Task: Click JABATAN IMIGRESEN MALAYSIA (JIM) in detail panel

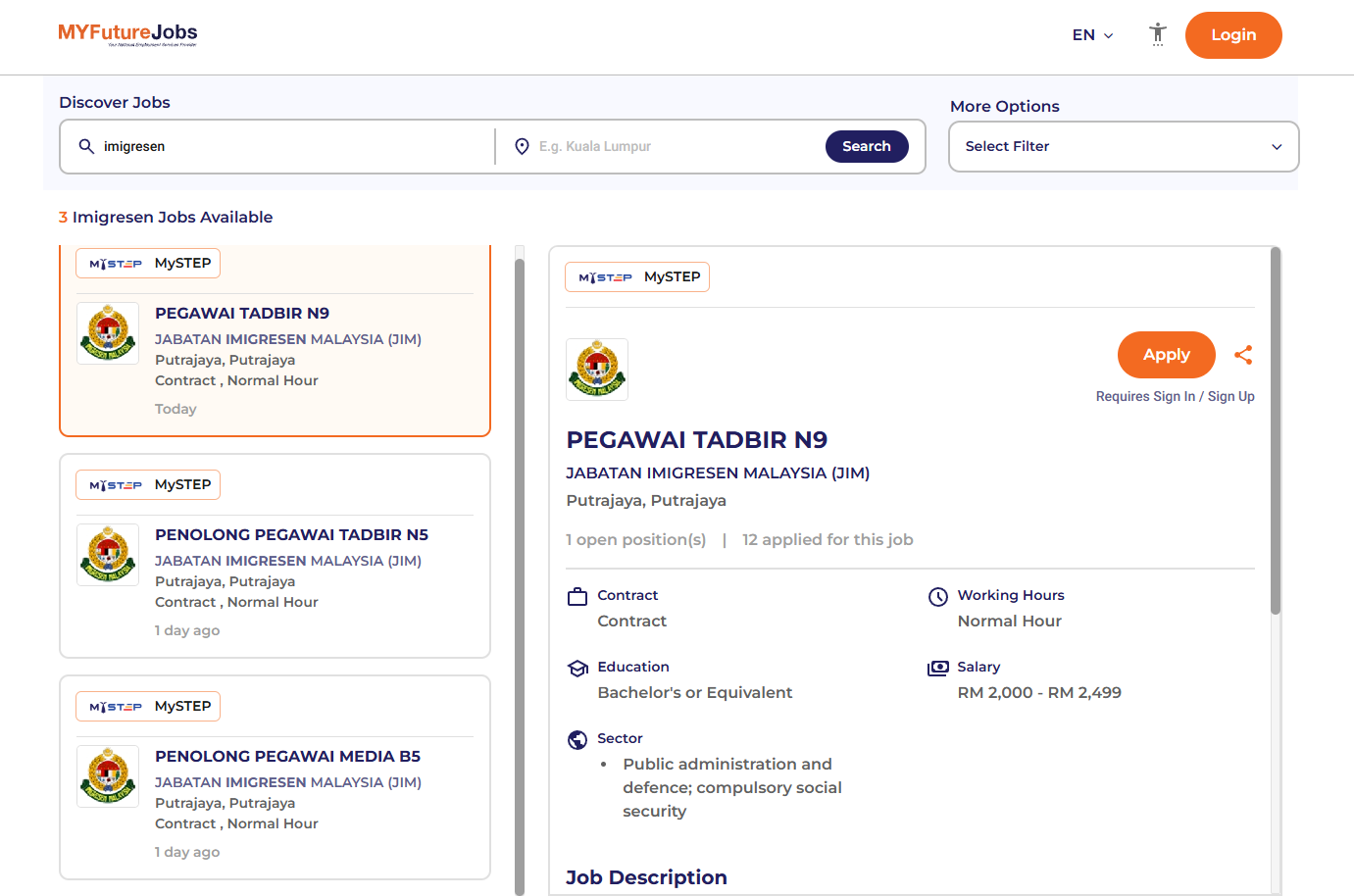Action: [x=718, y=473]
